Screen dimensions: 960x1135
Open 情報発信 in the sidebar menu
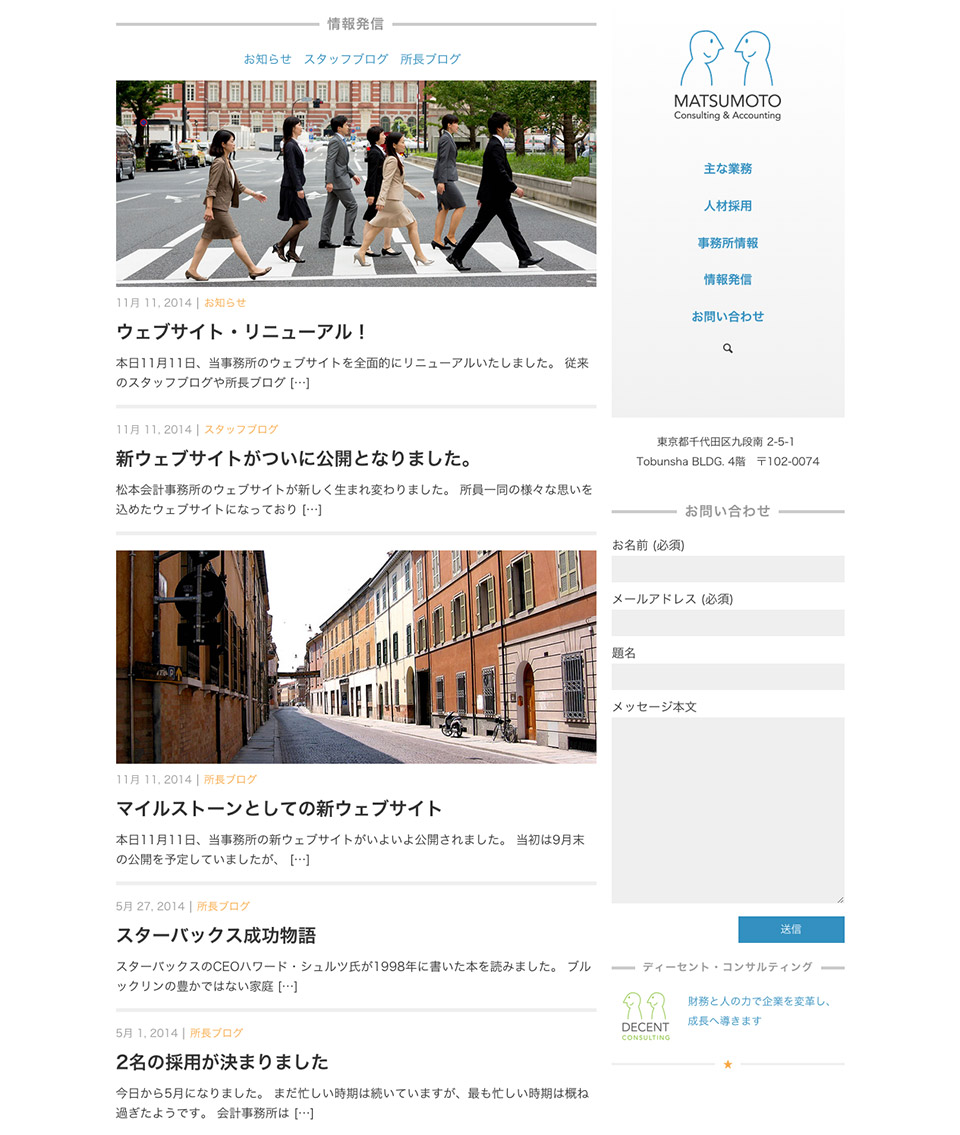point(728,279)
